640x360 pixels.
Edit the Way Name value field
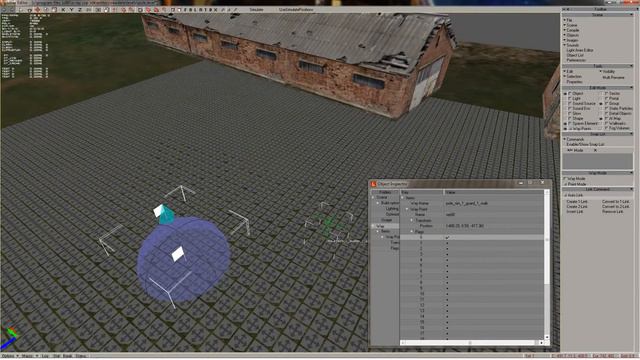click(494, 203)
